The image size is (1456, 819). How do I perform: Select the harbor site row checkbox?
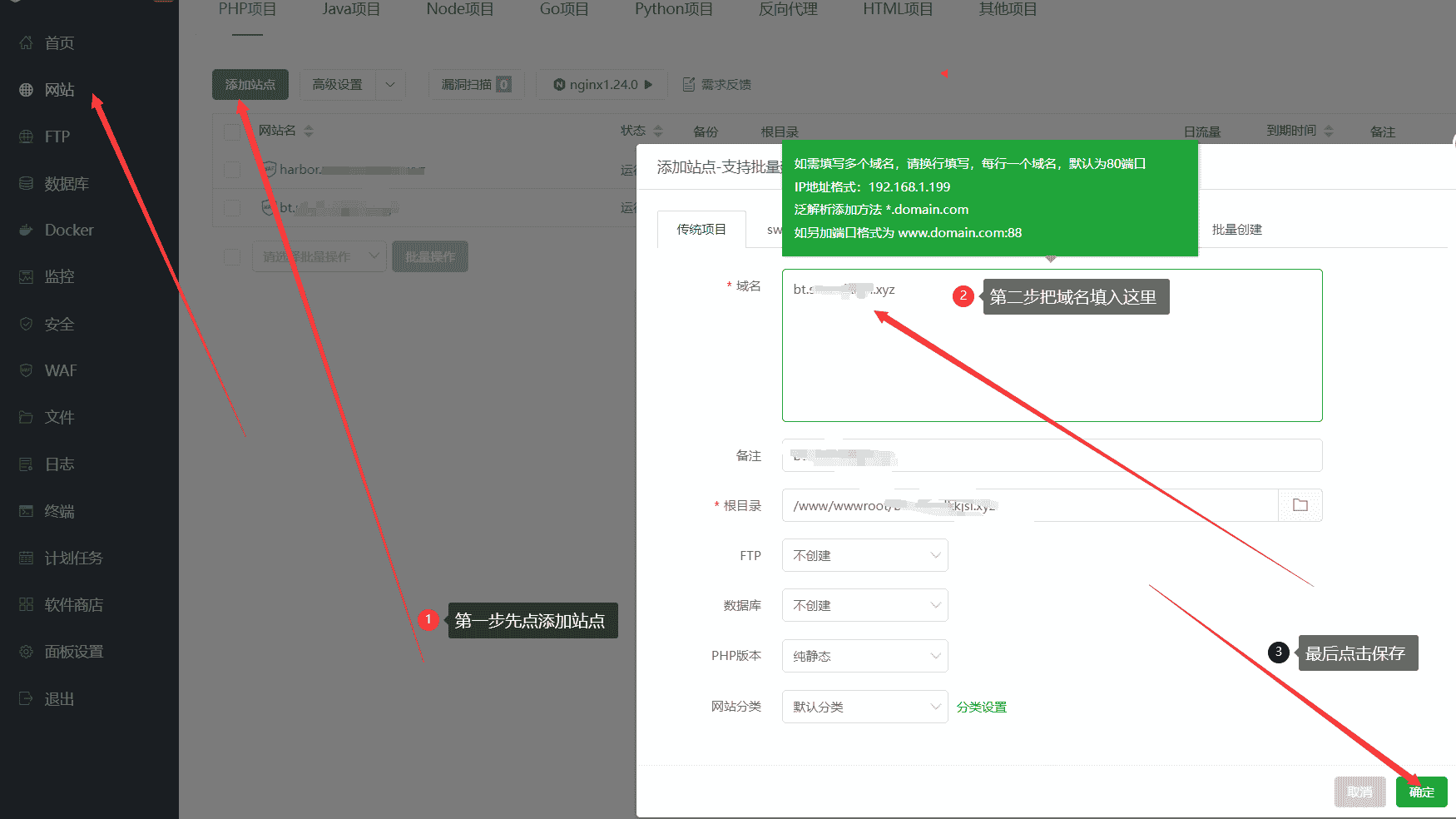[x=231, y=169]
